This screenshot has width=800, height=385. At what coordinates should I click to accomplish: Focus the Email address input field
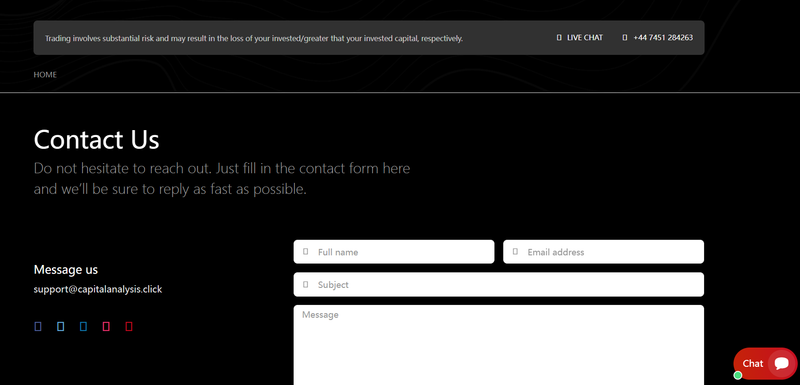coord(604,252)
